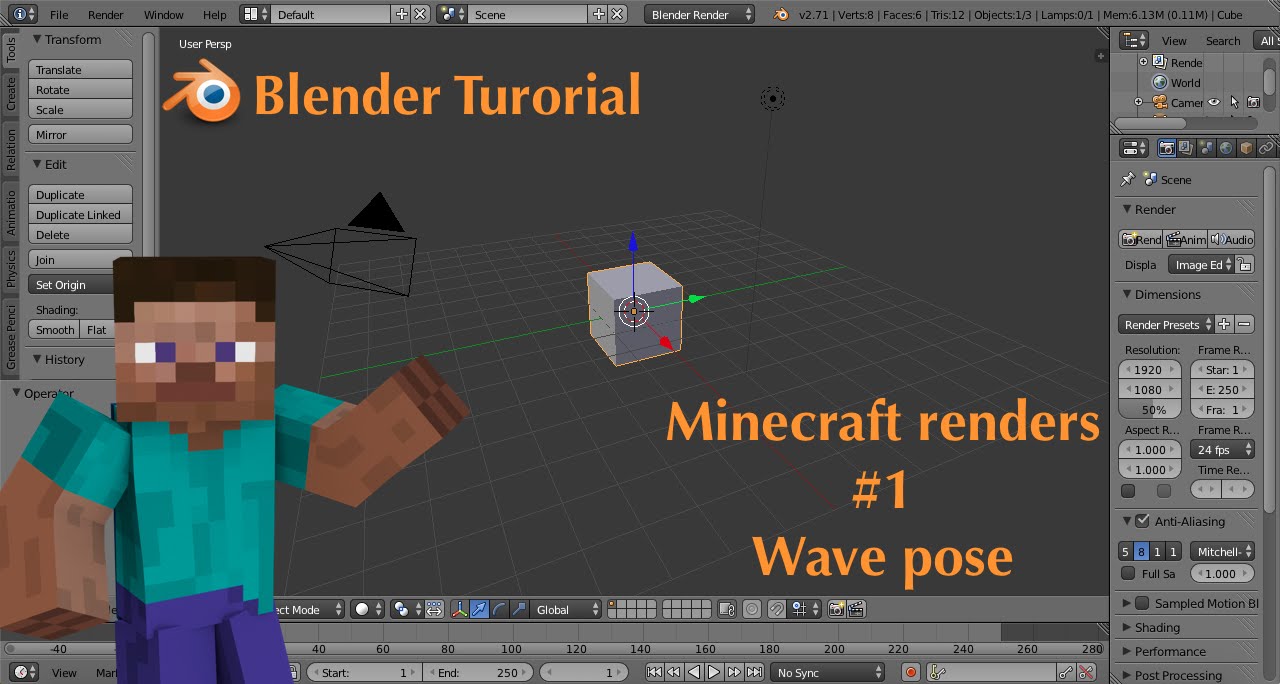The width and height of the screenshot is (1280, 684).
Task: Open the 24 fps frame rate dropdown
Action: [x=1221, y=450]
